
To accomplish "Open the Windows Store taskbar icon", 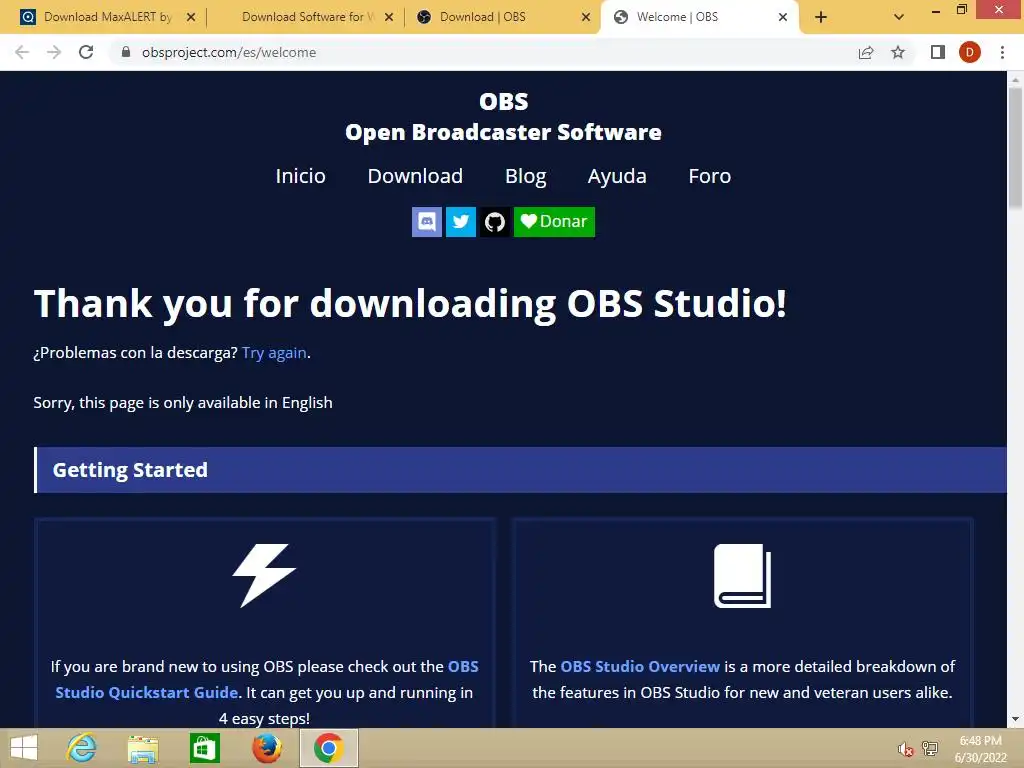I will point(204,748).
